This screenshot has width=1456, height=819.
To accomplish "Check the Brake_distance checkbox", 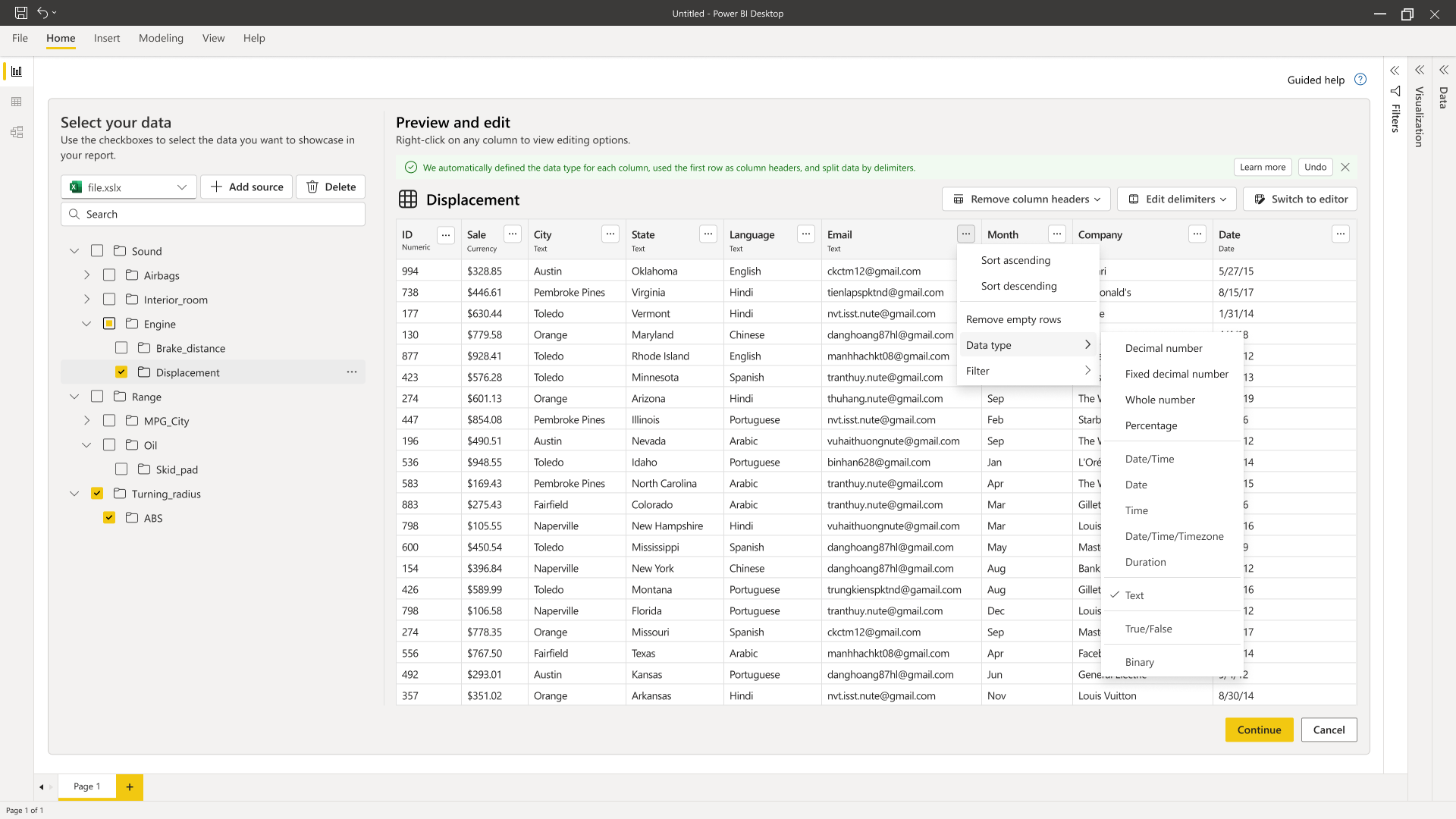I will [121, 348].
